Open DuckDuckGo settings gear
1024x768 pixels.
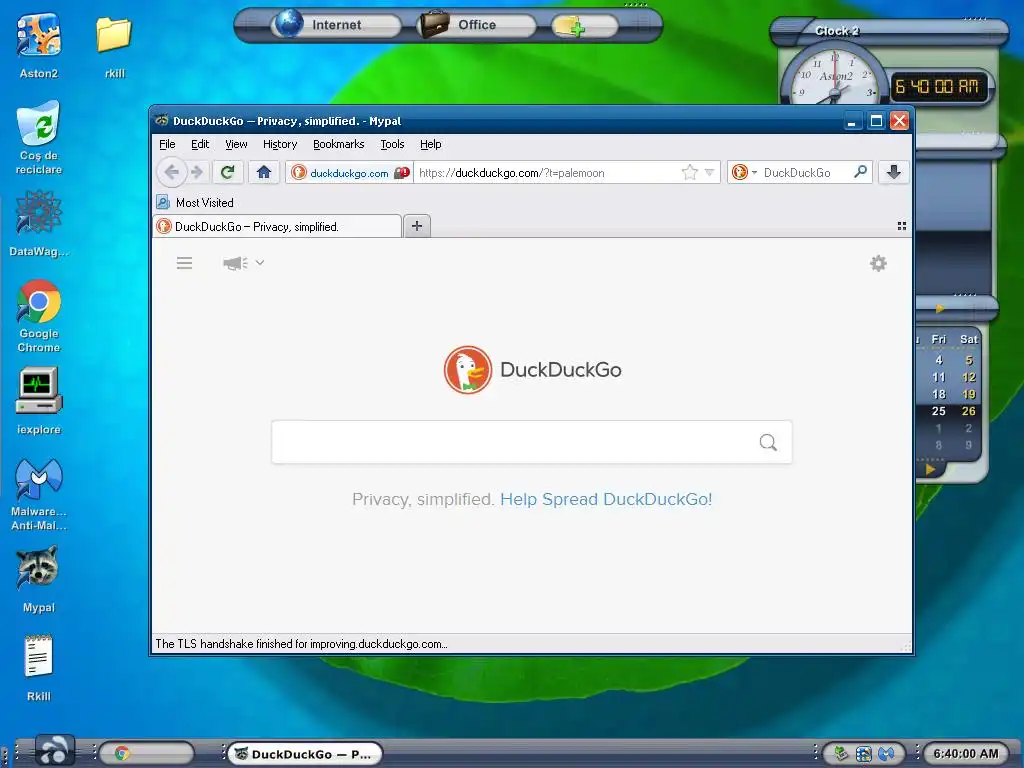[x=878, y=263]
